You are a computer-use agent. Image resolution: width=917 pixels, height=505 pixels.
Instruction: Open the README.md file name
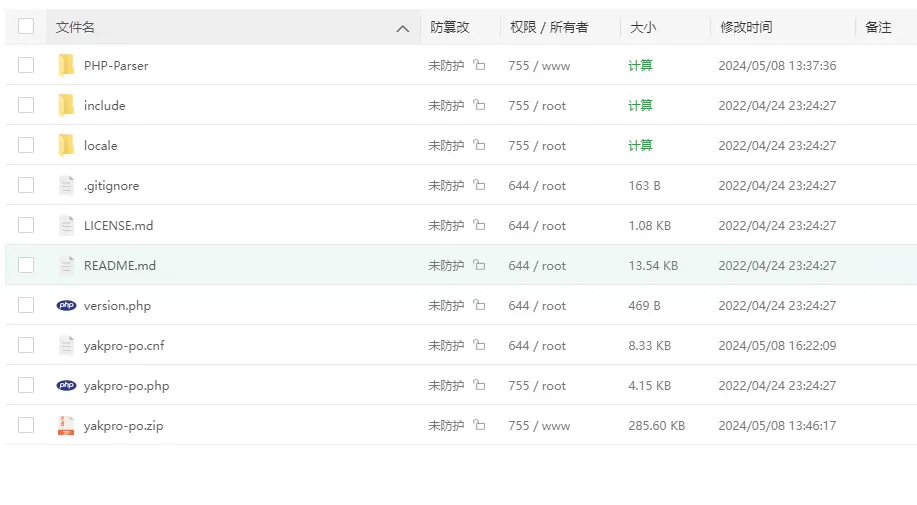pos(120,266)
